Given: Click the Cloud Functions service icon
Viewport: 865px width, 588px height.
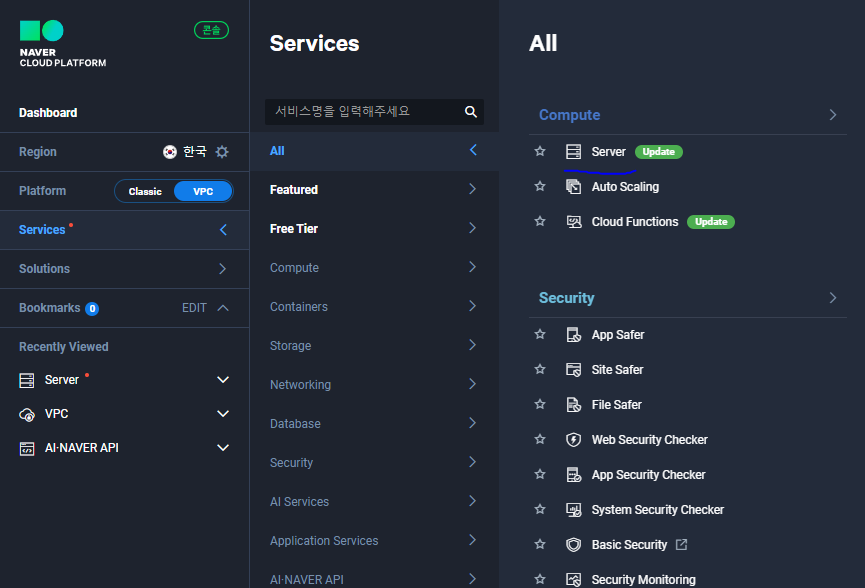Looking at the screenshot, I should (x=574, y=222).
